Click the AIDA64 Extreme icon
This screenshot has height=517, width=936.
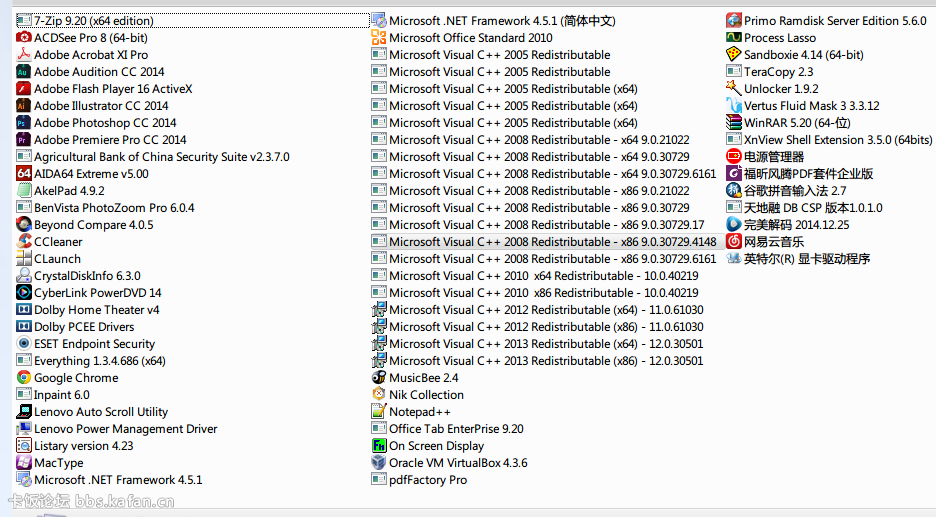(x=24, y=174)
